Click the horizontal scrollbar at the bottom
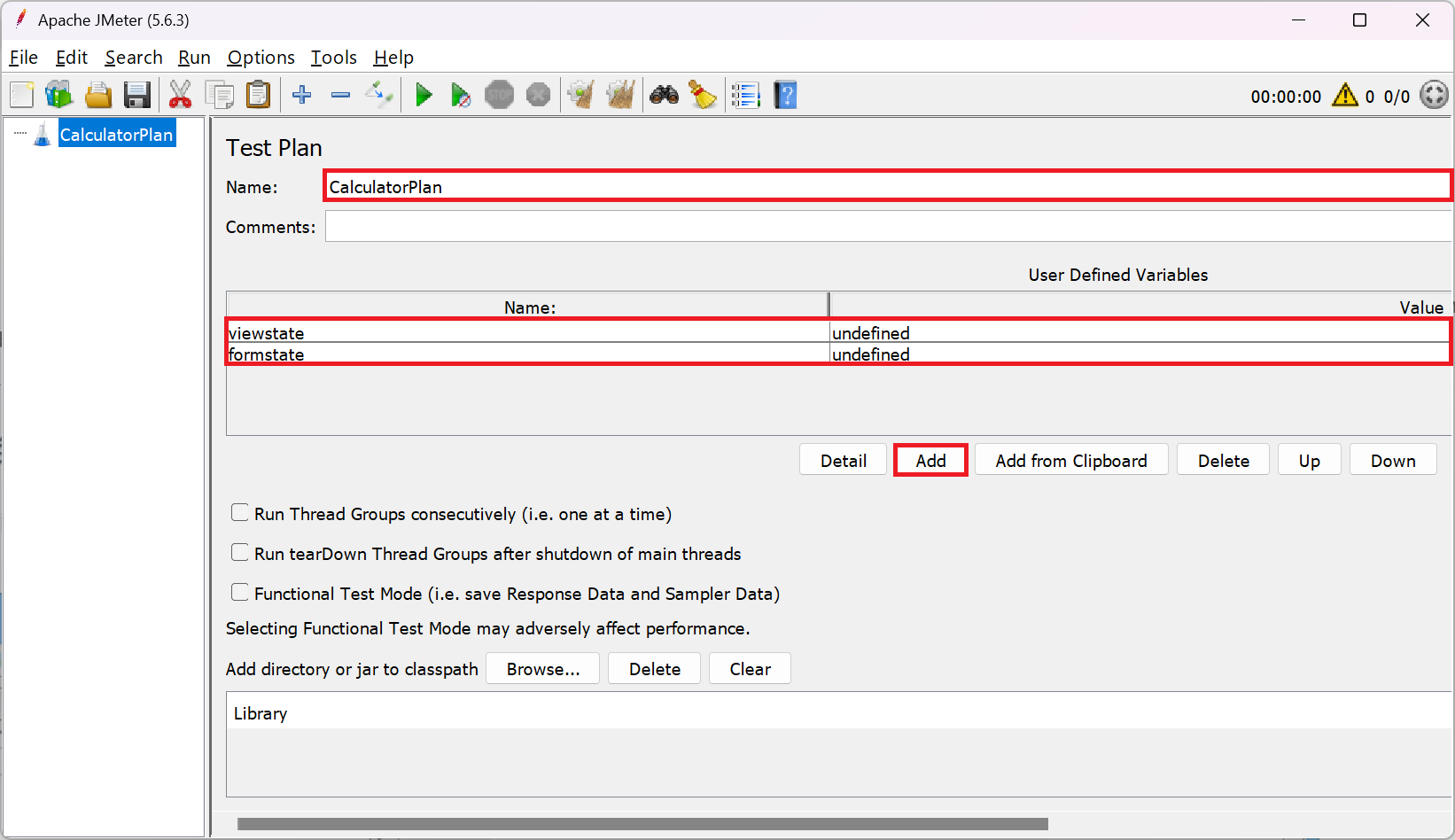The image size is (1455, 840). tap(642, 824)
